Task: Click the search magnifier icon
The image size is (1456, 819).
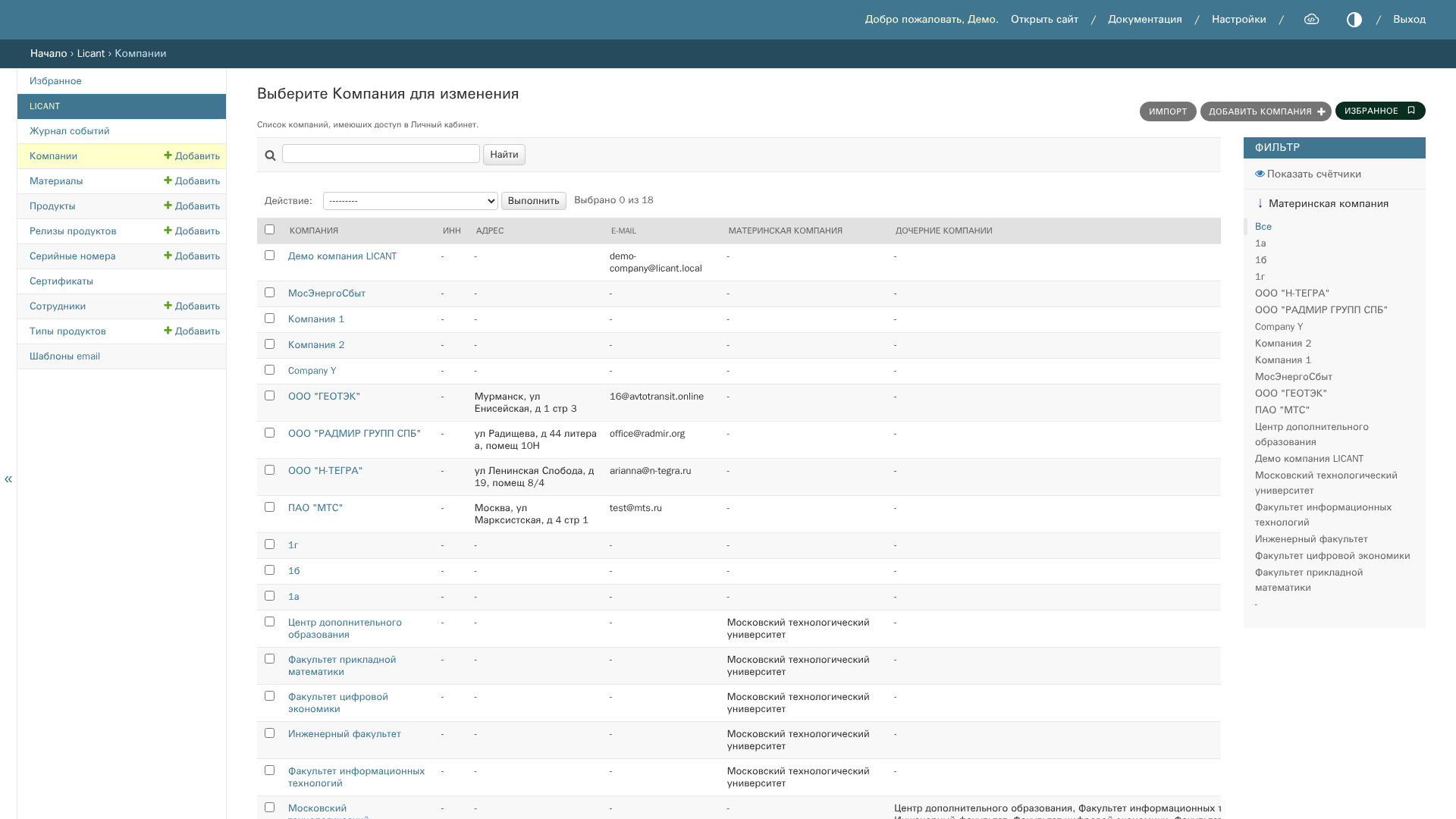Action: [x=270, y=155]
